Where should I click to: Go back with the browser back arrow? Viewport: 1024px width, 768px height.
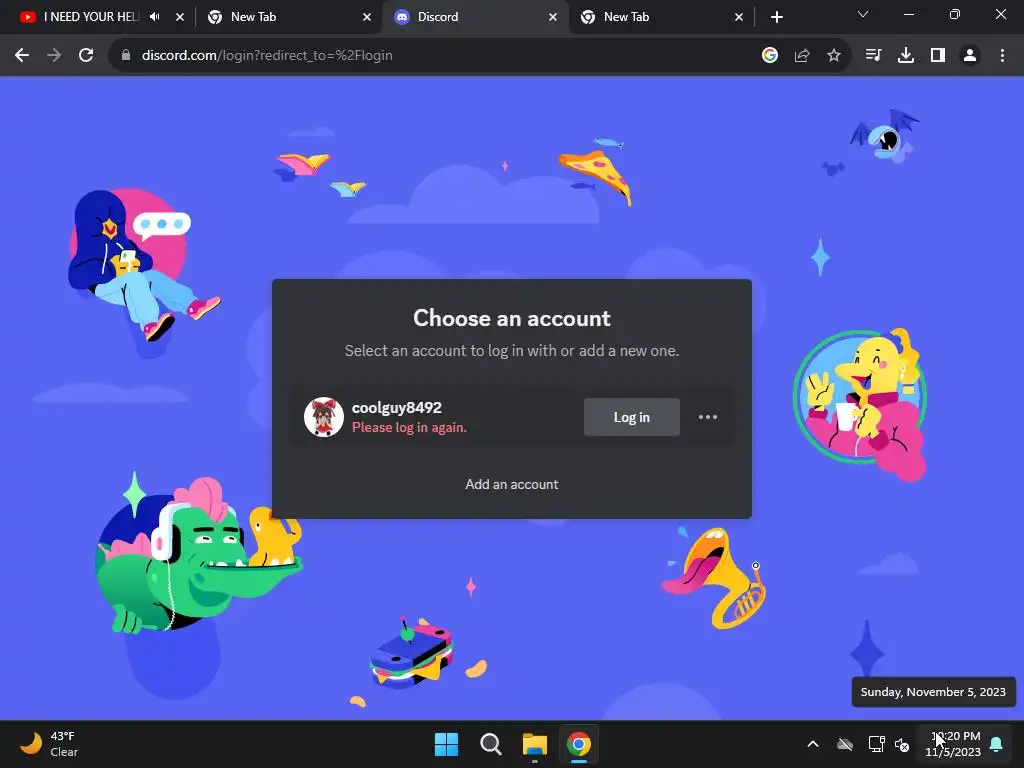(22, 56)
